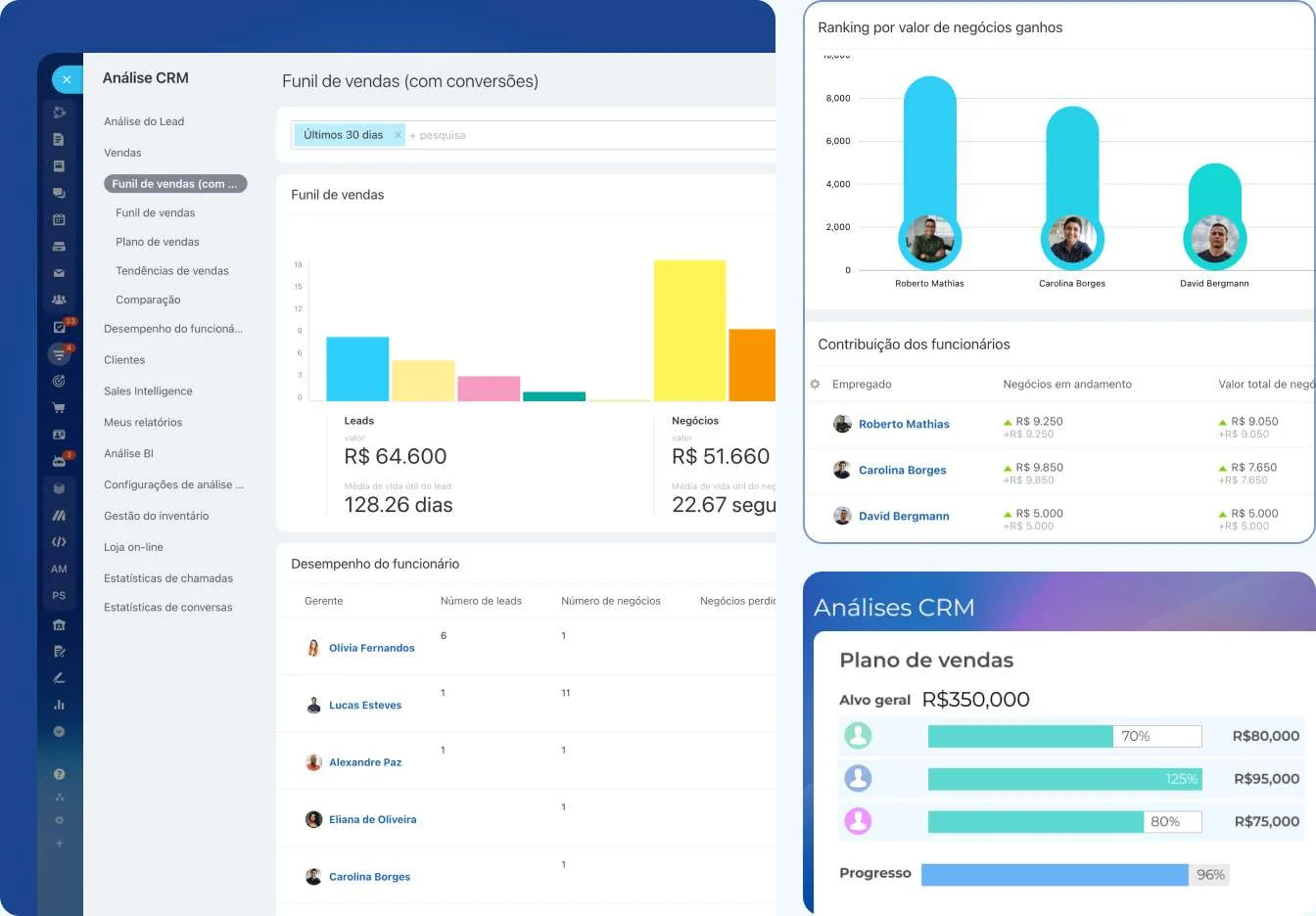Click the yellow Negócios funnel bar
The height and width of the screenshot is (916, 1316).
click(689, 330)
